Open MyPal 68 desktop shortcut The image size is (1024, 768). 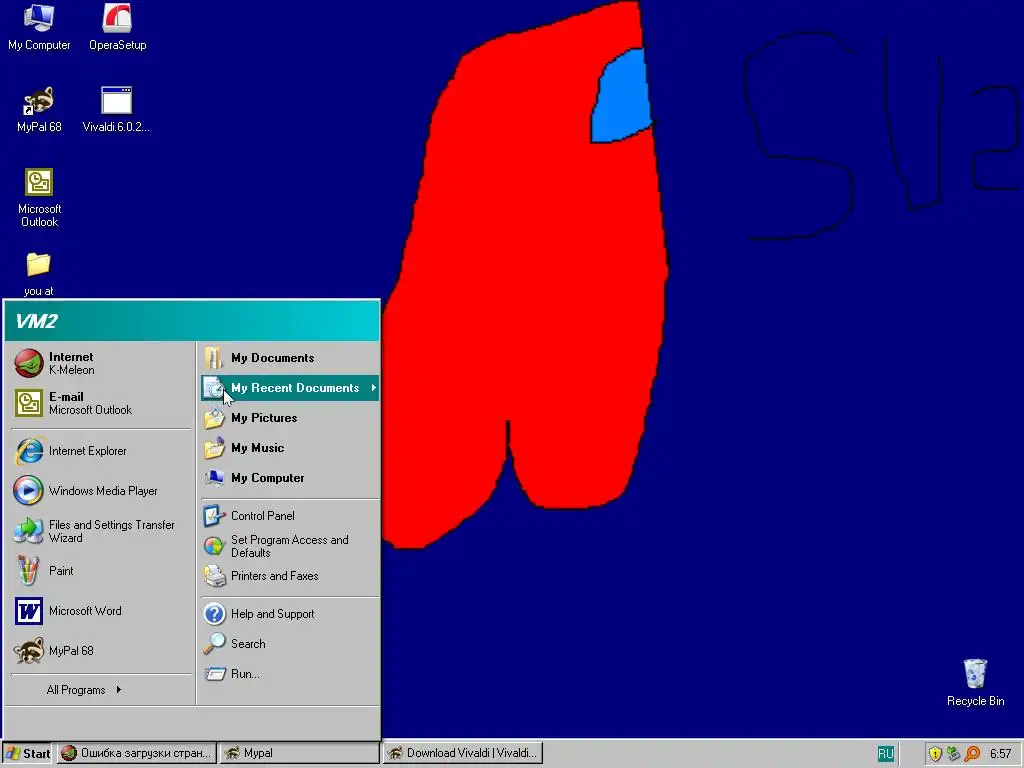point(39,109)
